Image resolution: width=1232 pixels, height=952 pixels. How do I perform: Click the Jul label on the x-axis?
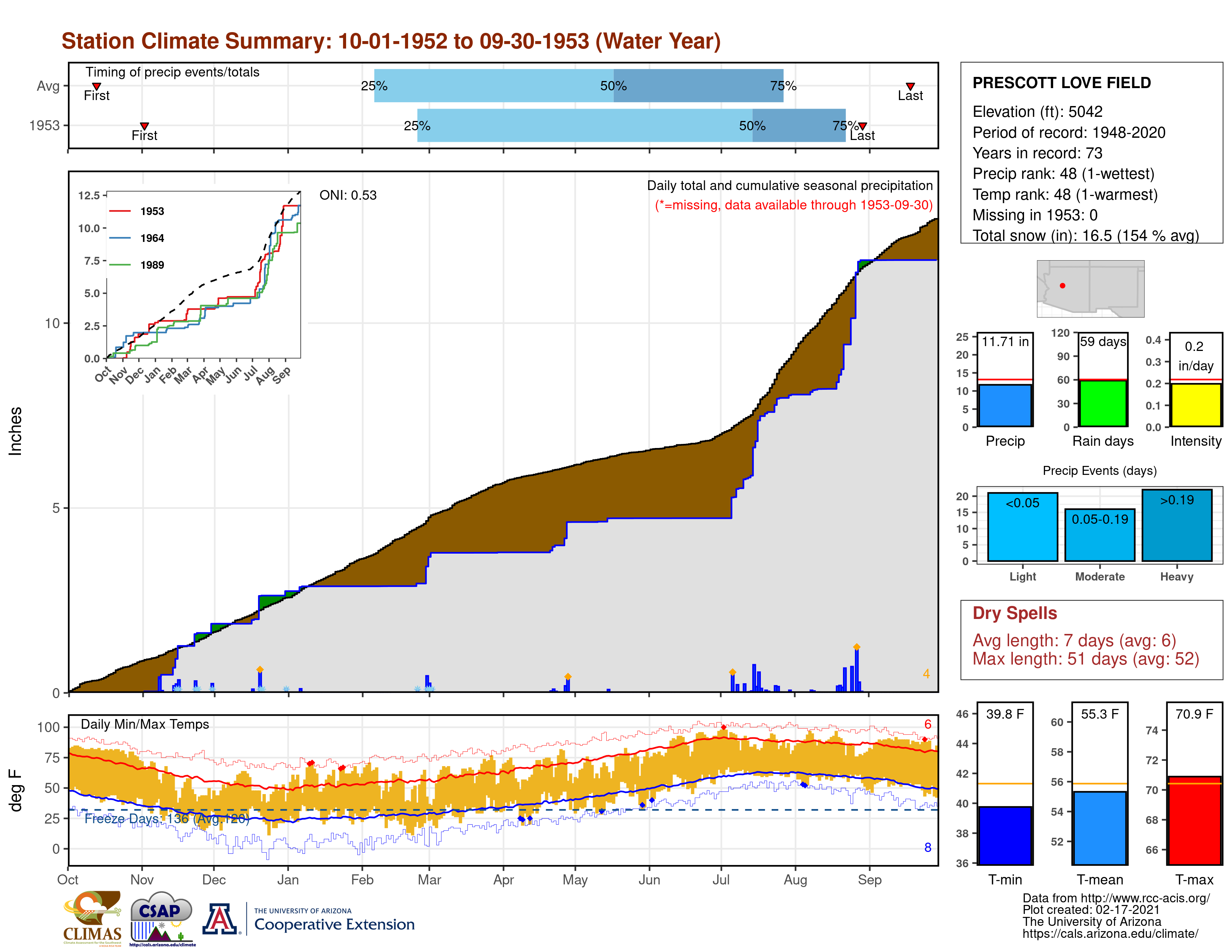pos(721,879)
